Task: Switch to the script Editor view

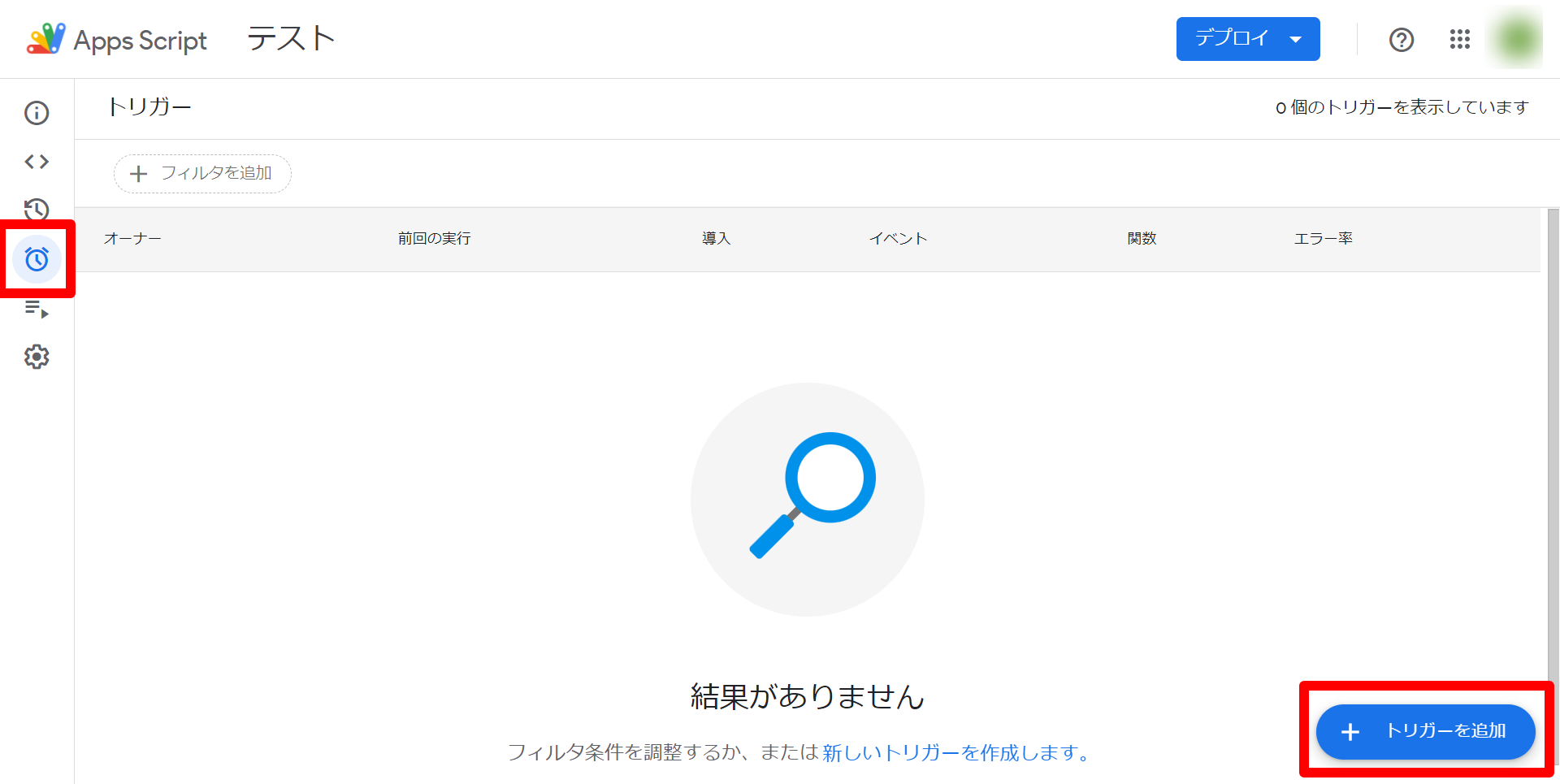Action: coord(36,161)
